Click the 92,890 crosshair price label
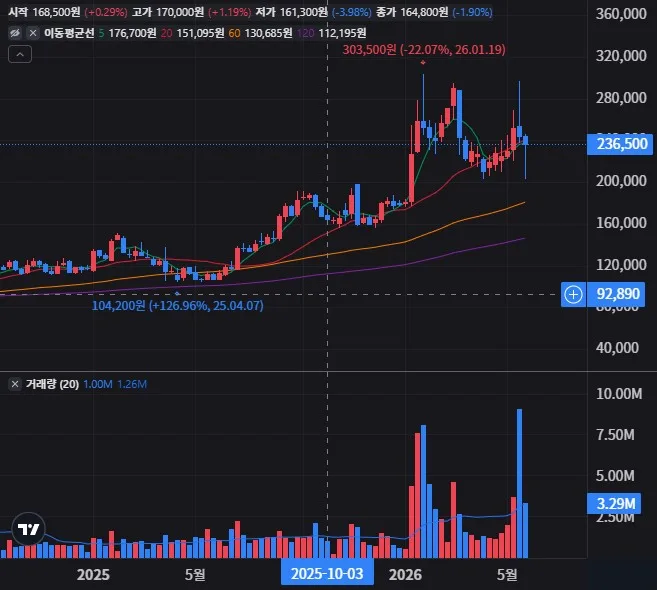The height and width of the screenshot is (590, 657). [x=616, y=294]
